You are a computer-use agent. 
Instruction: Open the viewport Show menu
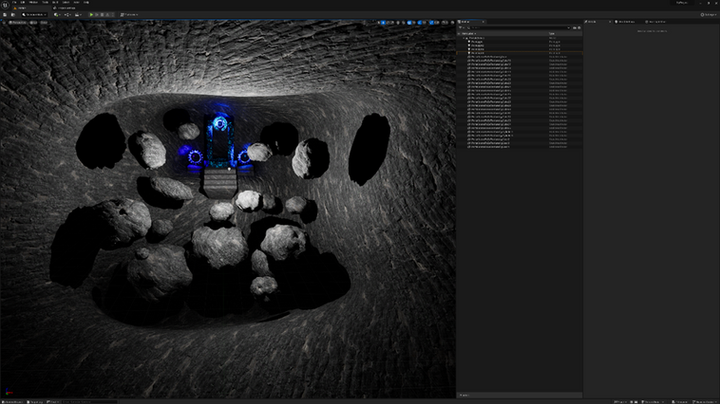click(44, 22)
